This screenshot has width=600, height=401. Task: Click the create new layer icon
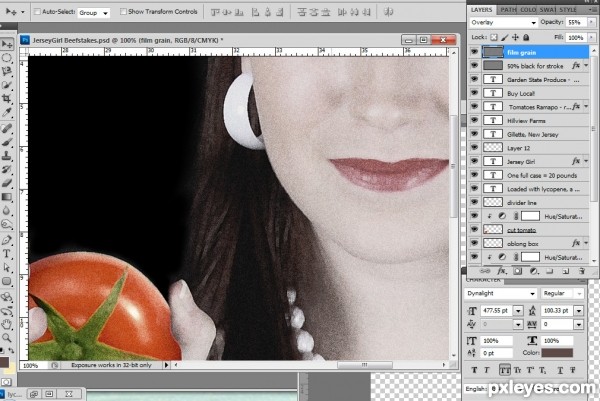coord(566,271)
